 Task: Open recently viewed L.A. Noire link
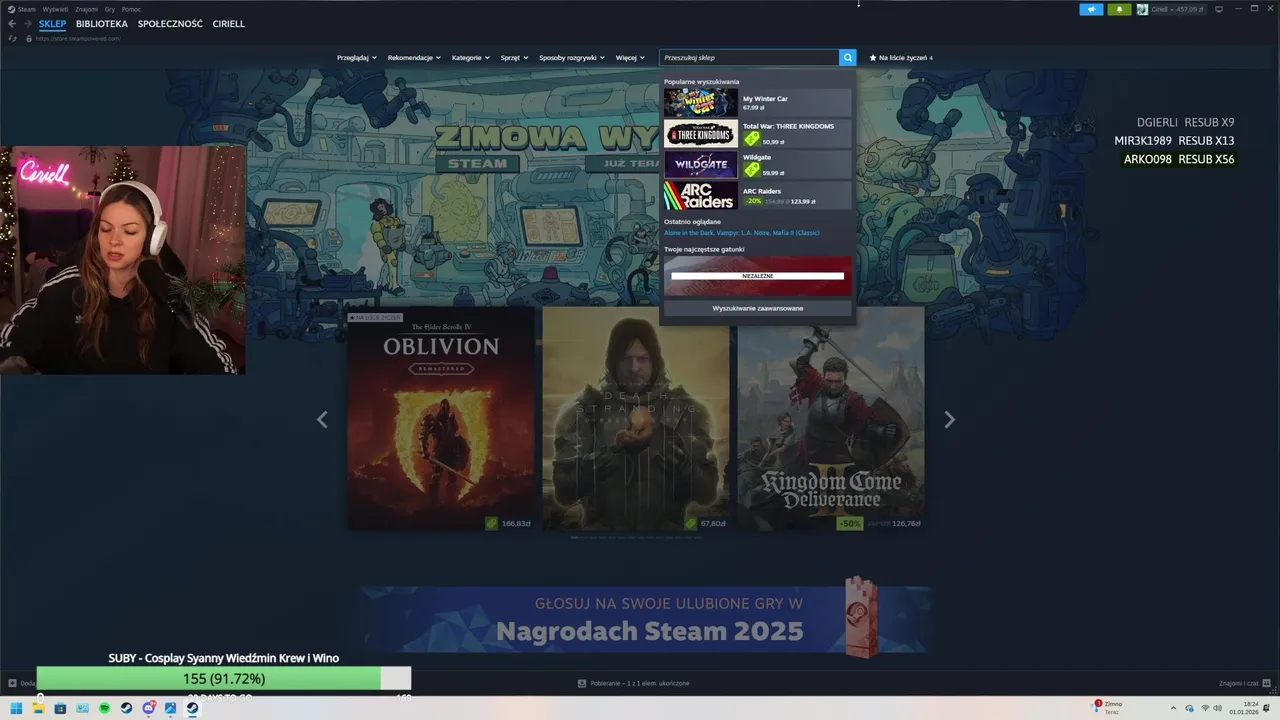click(x=755, y=233)
